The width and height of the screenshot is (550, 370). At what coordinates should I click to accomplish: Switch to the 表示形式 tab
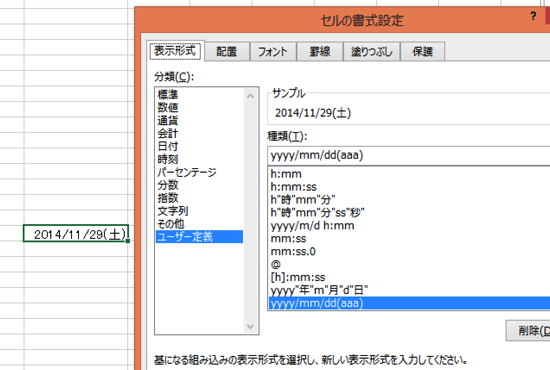coord(175,51)
